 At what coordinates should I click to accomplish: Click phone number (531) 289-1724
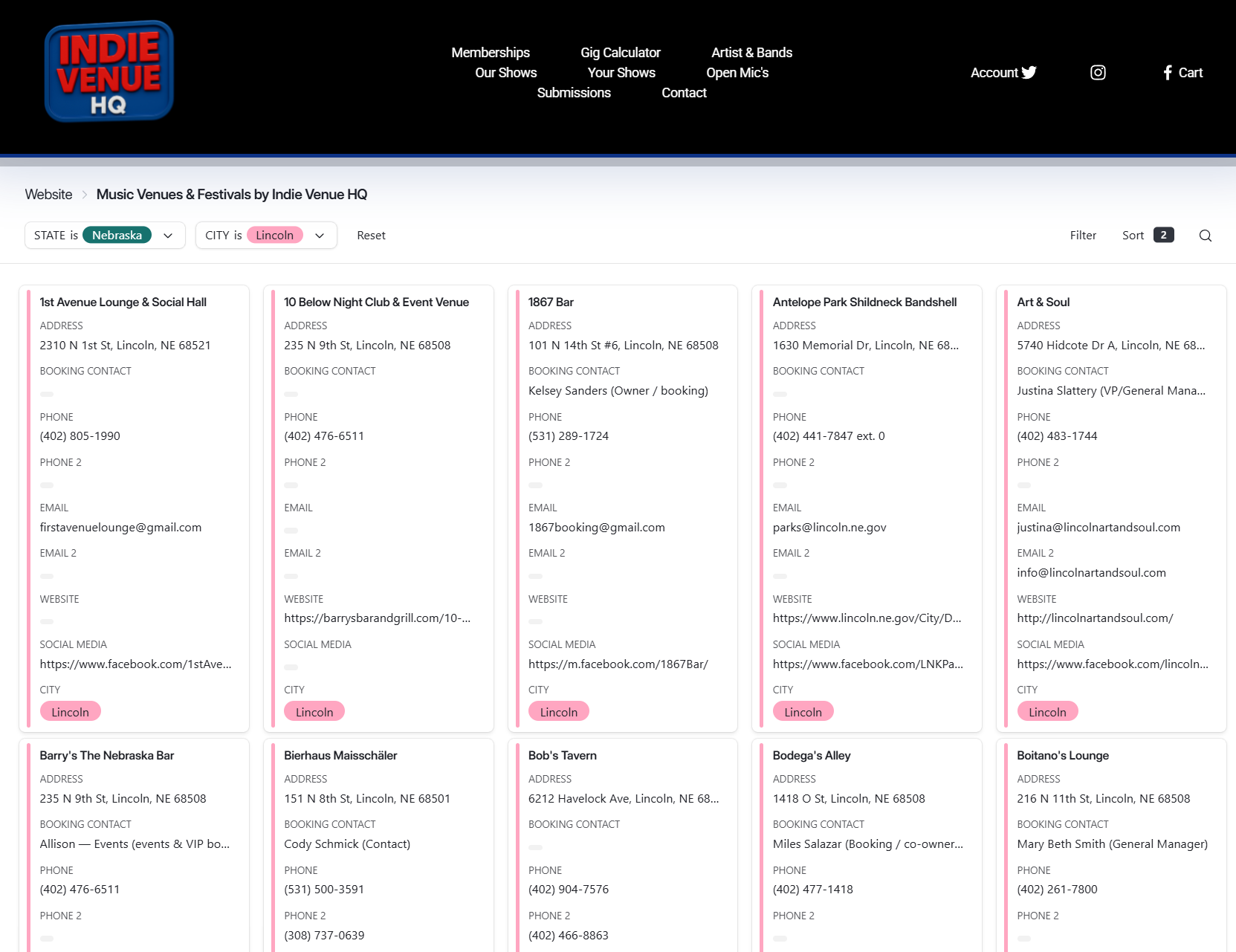pos(568,436)
